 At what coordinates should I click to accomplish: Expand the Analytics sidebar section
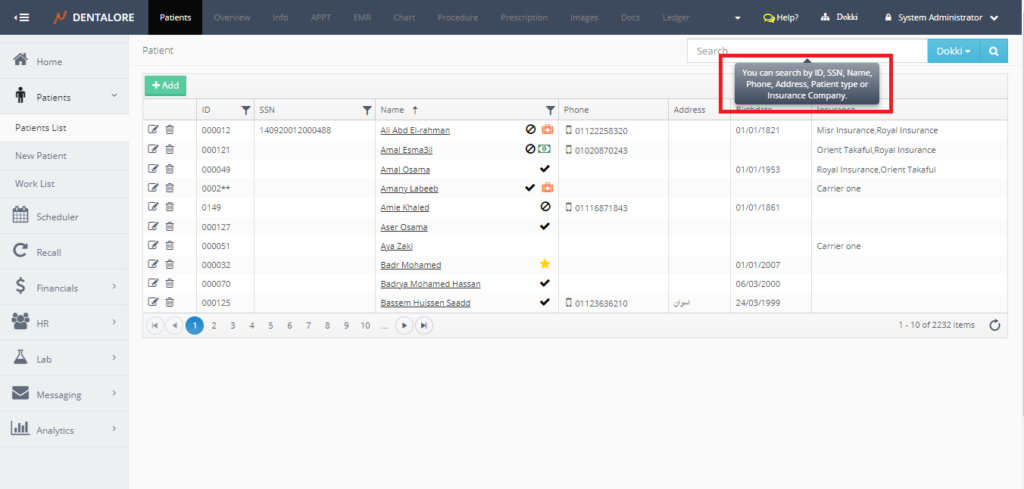tap(64, 430)
